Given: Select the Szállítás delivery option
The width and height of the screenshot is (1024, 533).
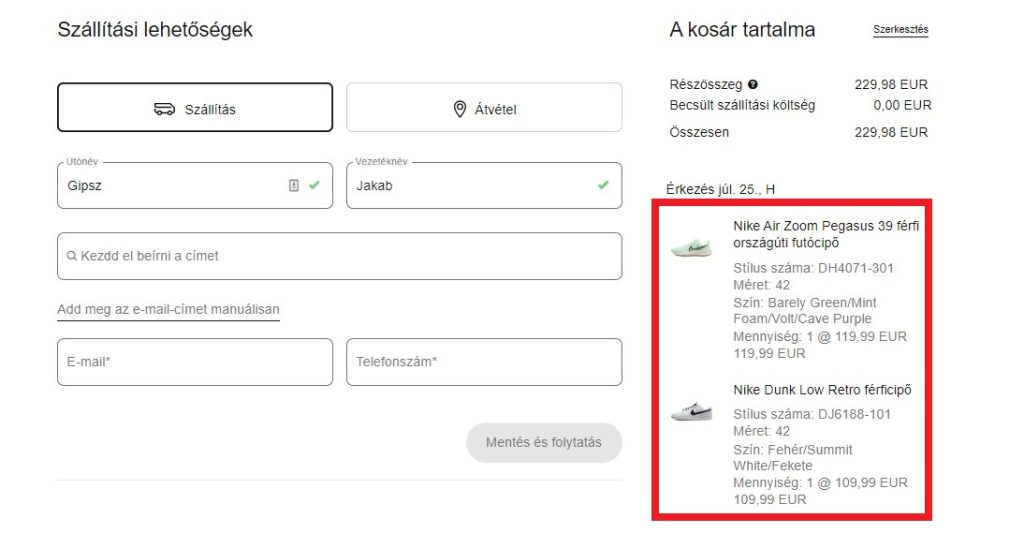Looking at the screenshot, I should tap(195, 107).
